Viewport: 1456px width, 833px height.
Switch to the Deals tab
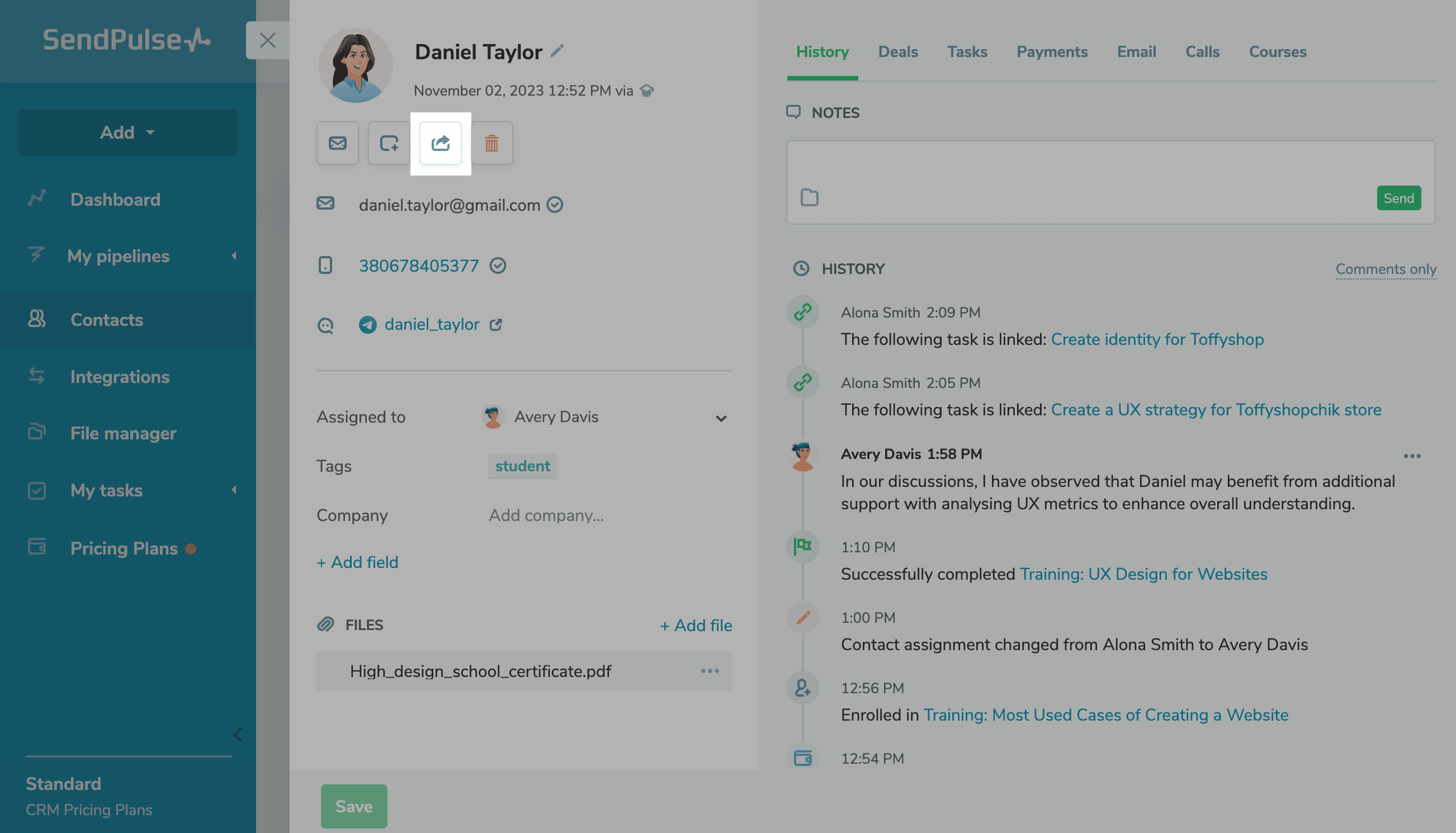click(x=897, y=52)
